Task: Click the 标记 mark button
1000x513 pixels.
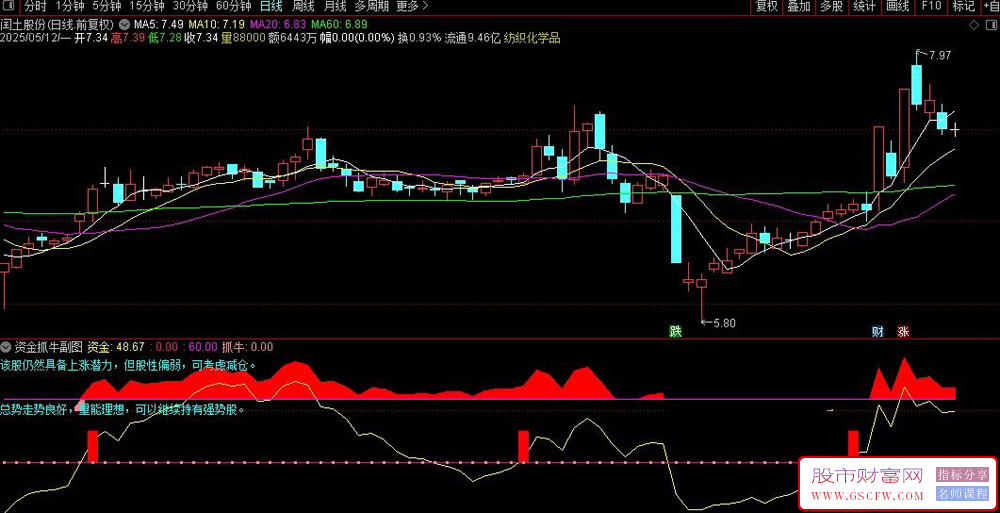Action: 963,6
